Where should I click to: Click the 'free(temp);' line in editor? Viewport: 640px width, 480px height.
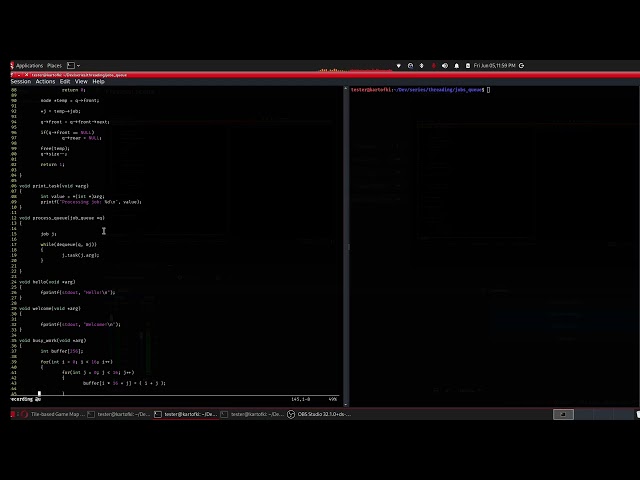[x=55, y=149]
